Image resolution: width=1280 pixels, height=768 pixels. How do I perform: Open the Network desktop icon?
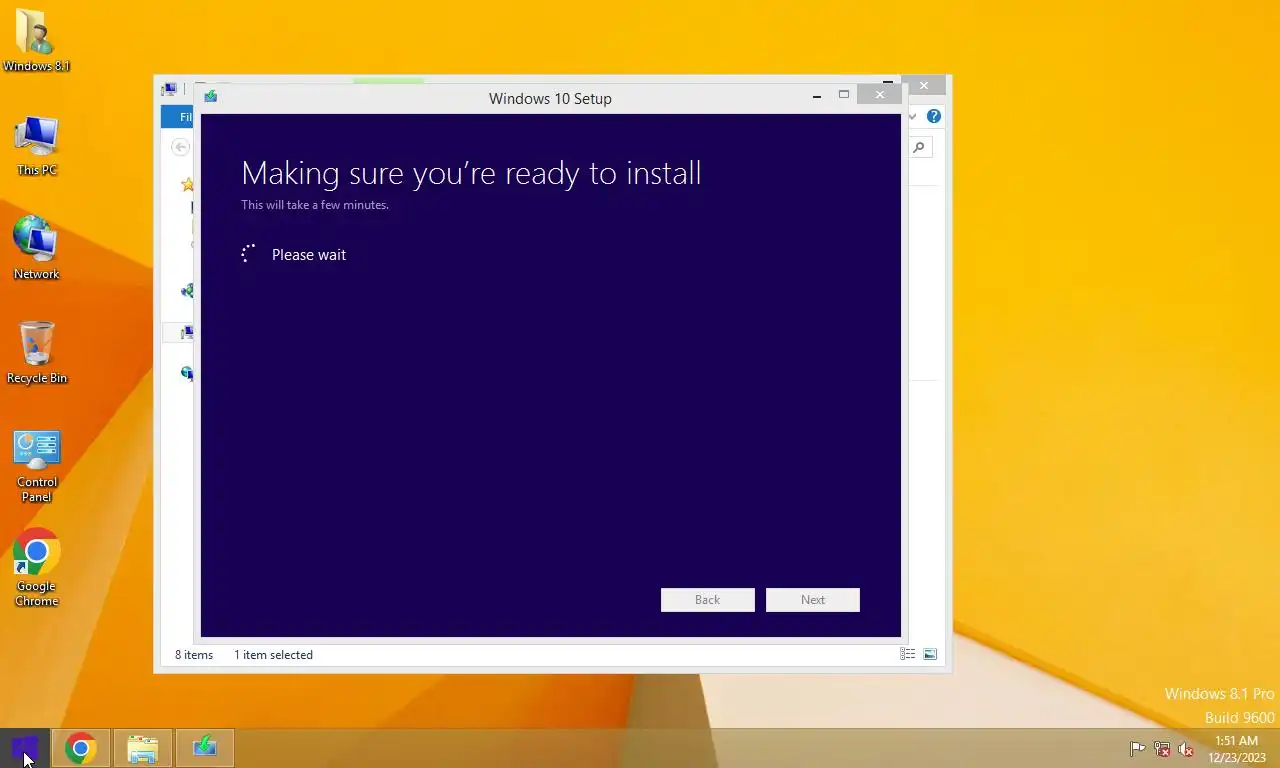tap(36, 248)
